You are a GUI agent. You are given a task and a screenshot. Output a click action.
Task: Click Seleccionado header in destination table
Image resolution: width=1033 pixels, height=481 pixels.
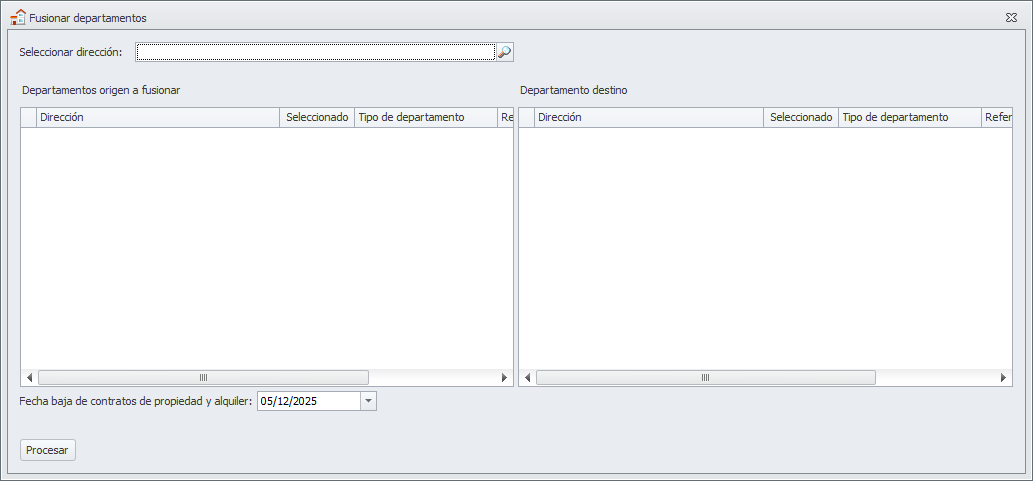(x=801, y=117)
